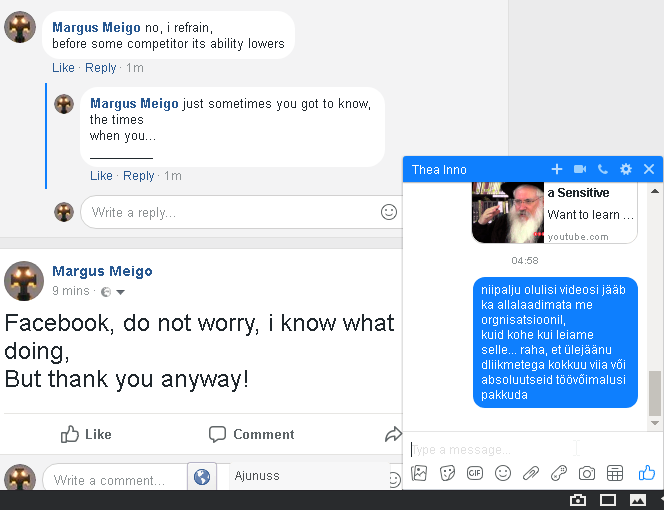This screenshot has width=664, height=510.
Task: Choose a sticker in chat
Action: coord(447,473)
